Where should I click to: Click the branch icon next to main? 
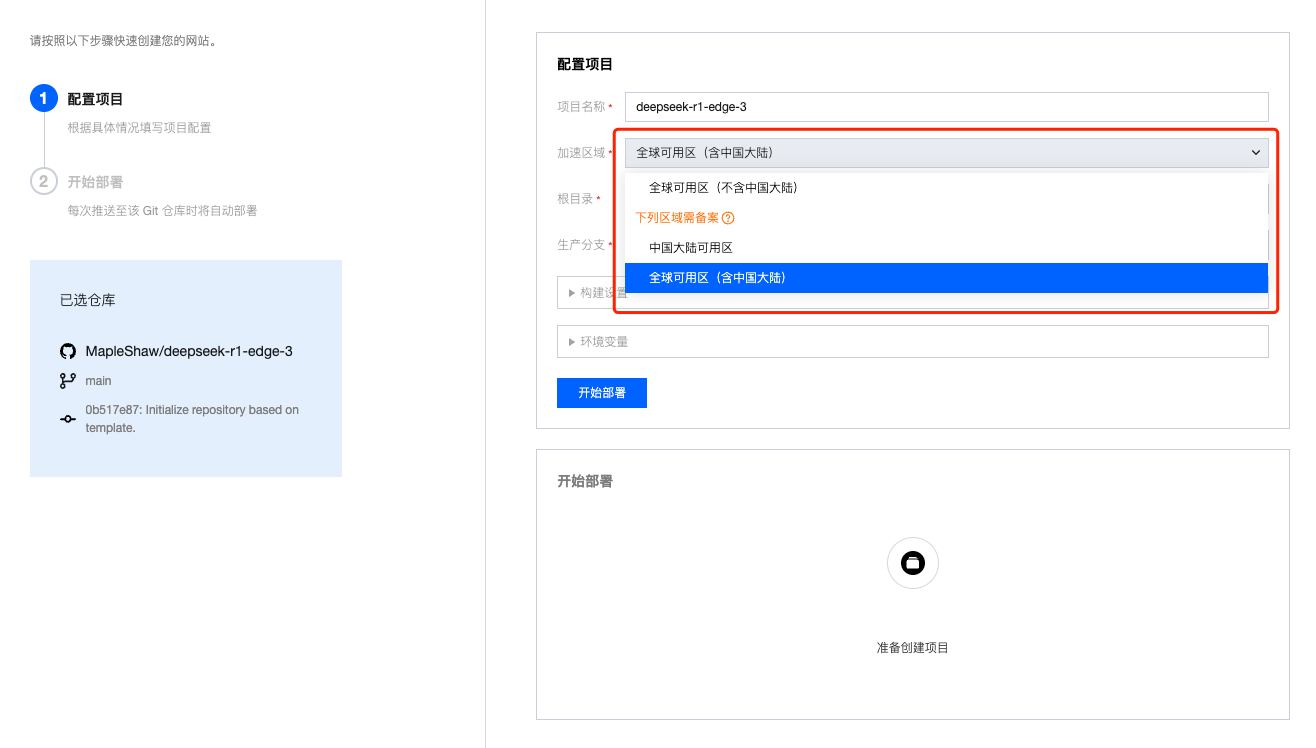67,380
